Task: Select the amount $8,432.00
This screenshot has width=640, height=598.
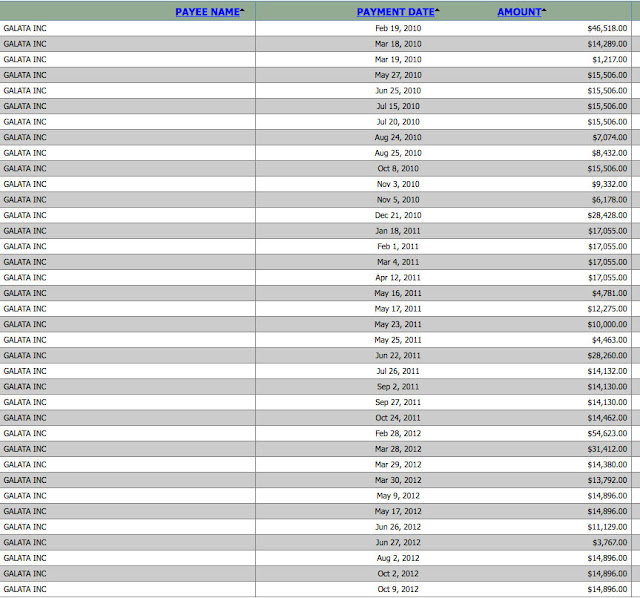Action: [x=610, y=153]
